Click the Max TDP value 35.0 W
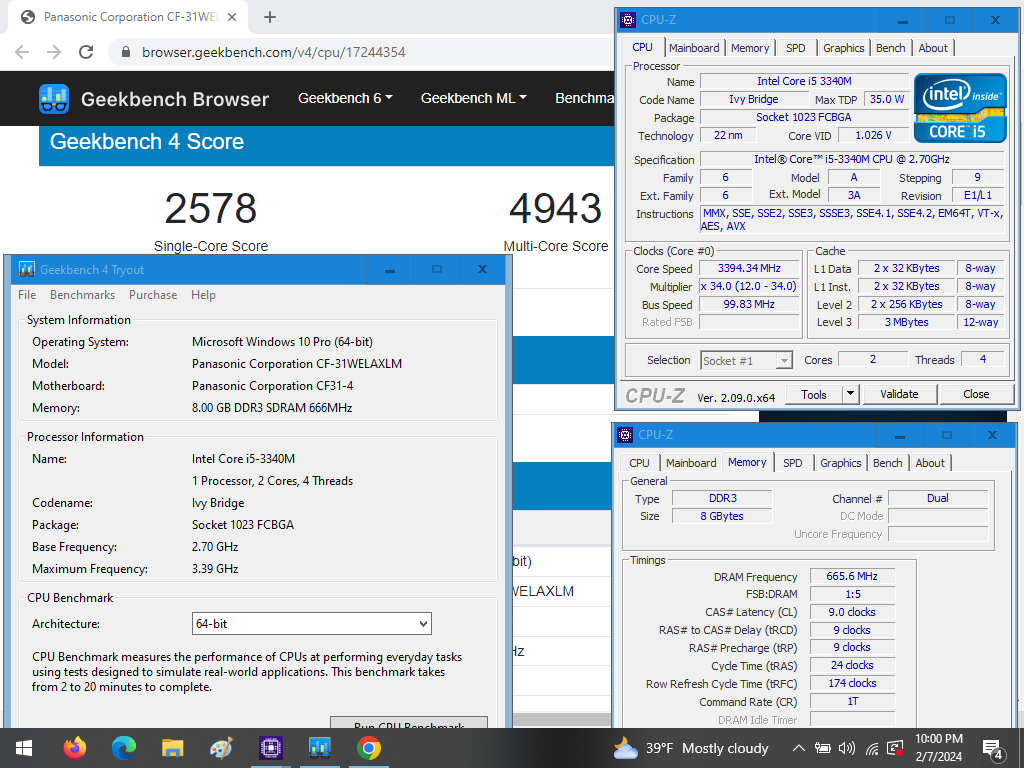Image resolution: width=1024 pixels, height=768 pixels. point(887,99)
